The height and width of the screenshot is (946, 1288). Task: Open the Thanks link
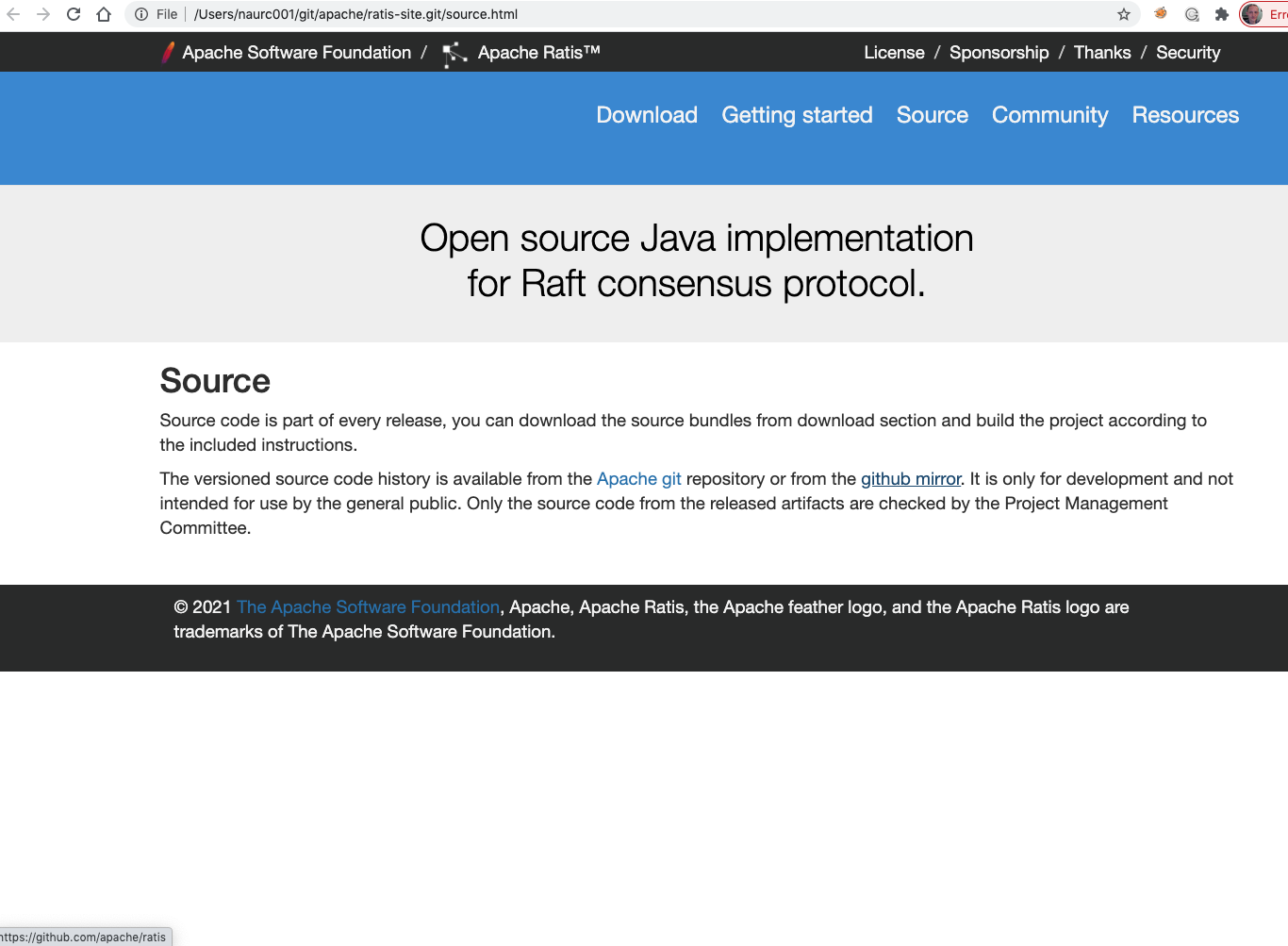coord(1102,53)
